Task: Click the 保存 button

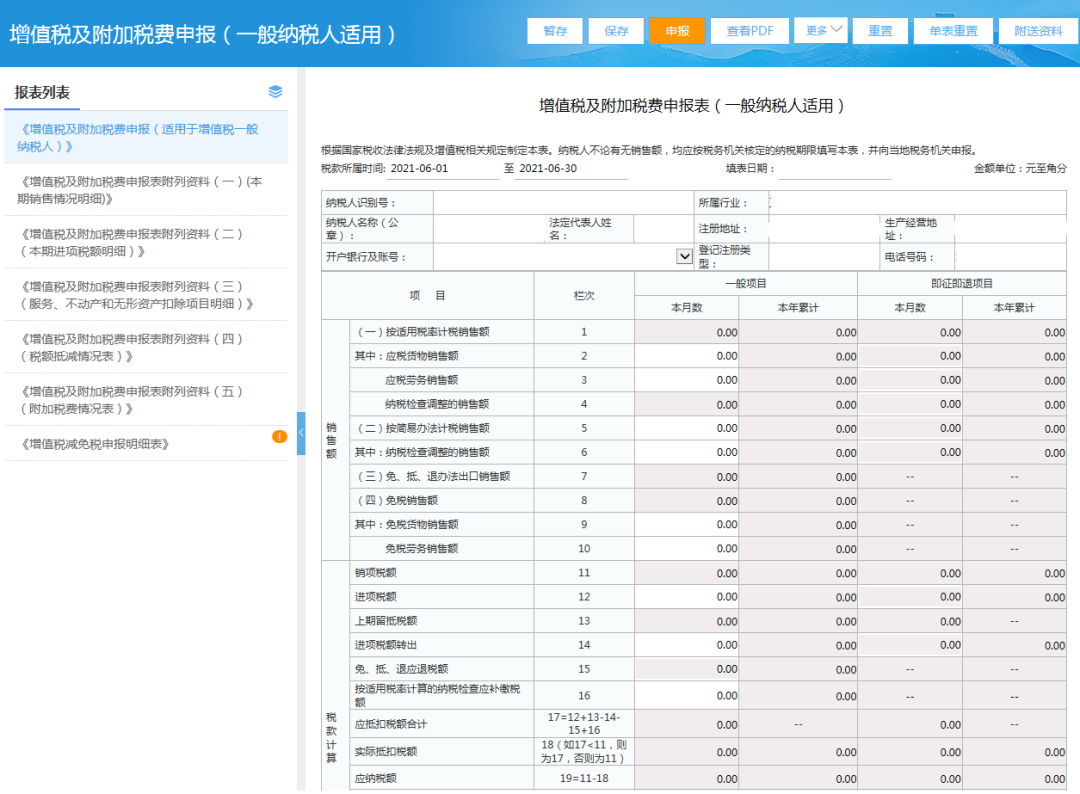Action: 616,31
